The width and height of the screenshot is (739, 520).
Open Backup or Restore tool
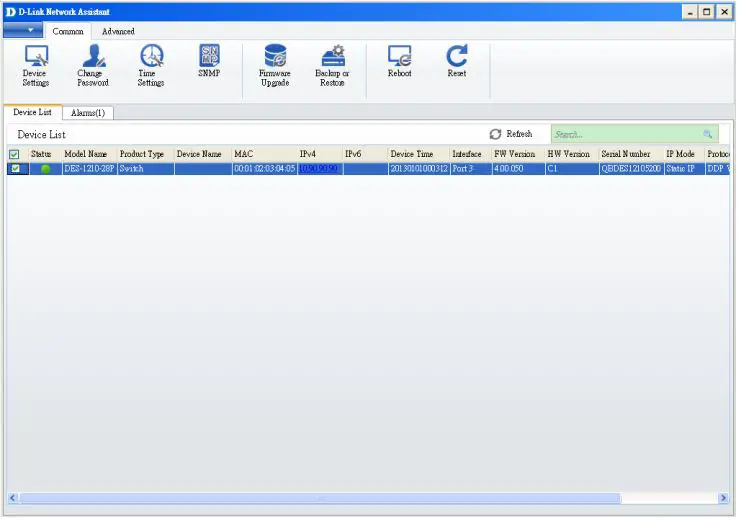[x=332, y=66]
